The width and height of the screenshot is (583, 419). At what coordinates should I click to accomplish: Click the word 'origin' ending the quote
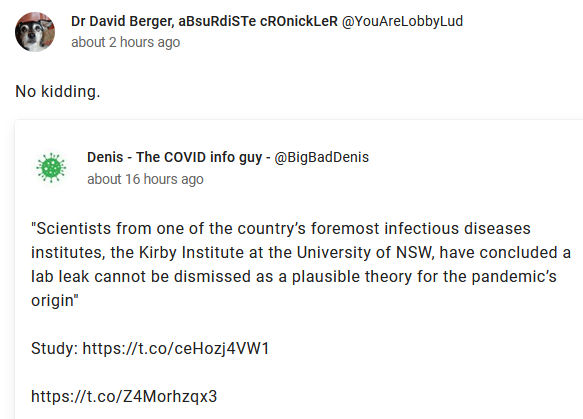52,301
